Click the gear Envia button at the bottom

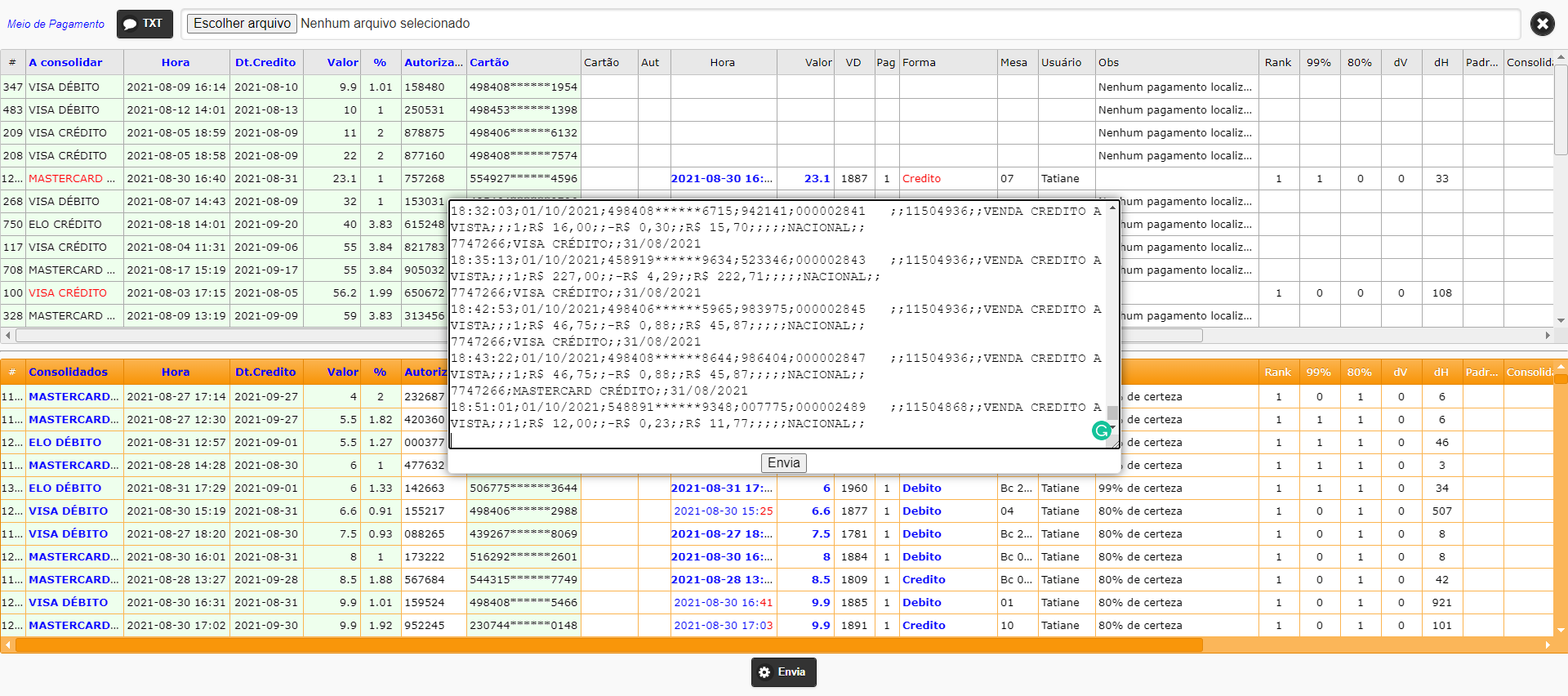(783, 672)
